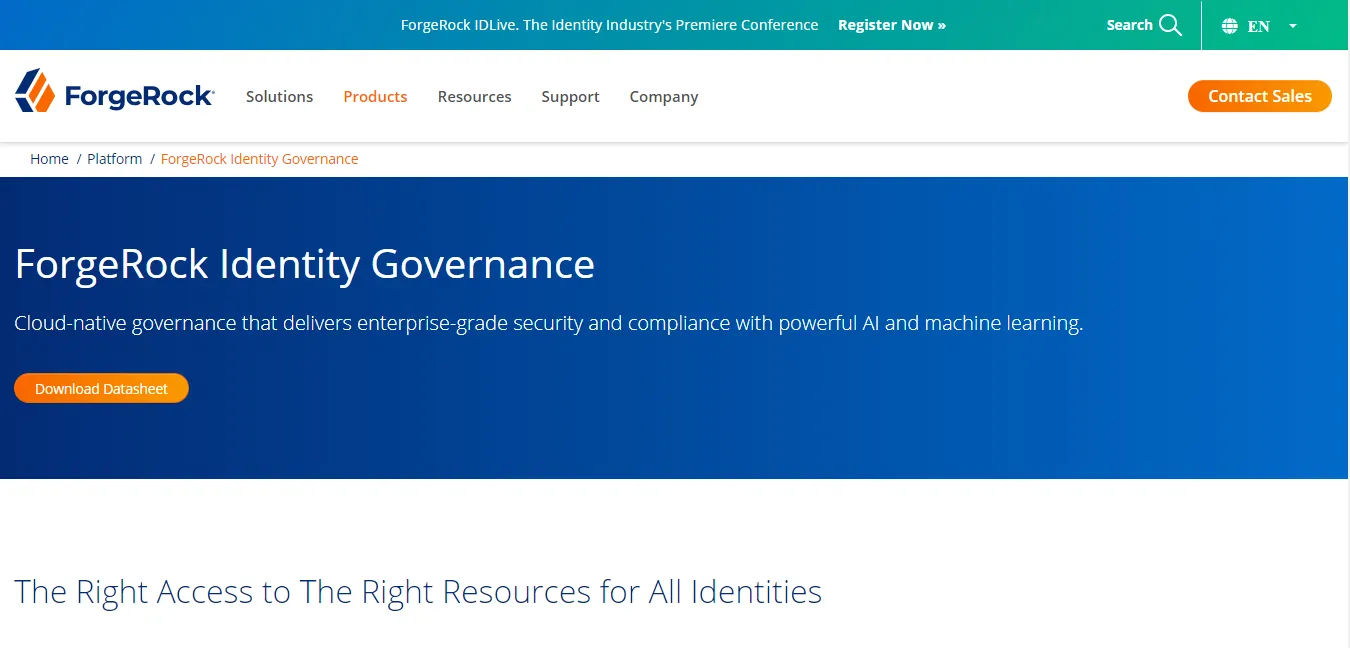This screenshot has height=648, width=1350.
Task: Click Register Now link in banner
Action: pos(891,25)
